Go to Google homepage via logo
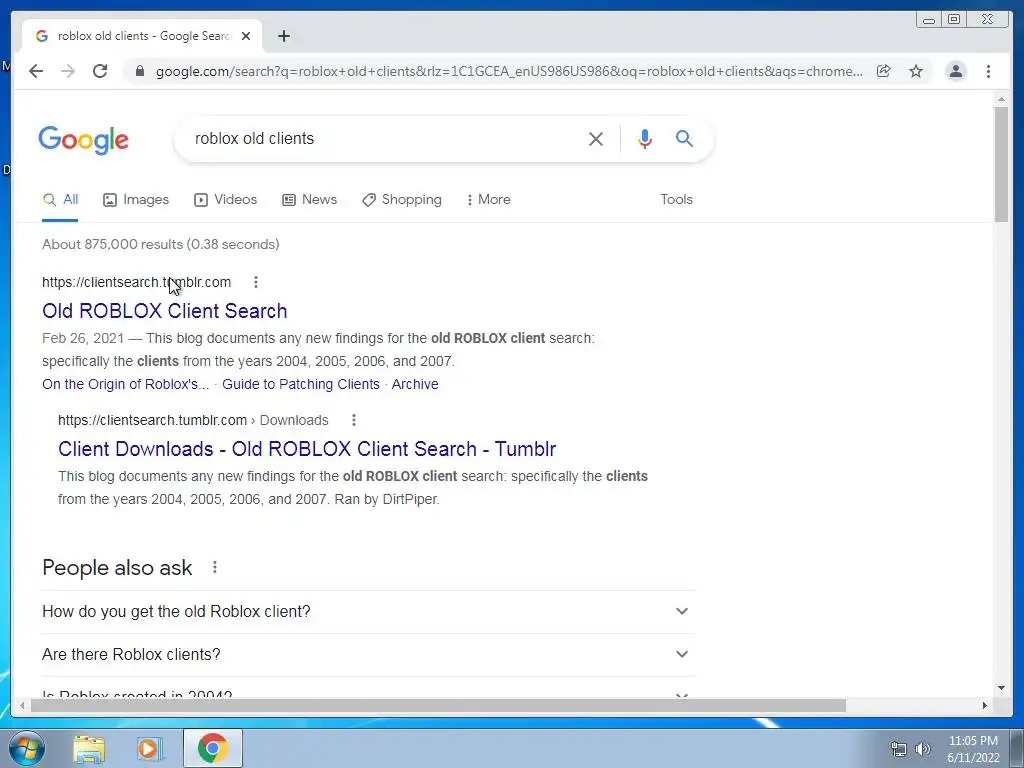The height and width of the screenshot is (768, 1024). click(x=84, y=140)
